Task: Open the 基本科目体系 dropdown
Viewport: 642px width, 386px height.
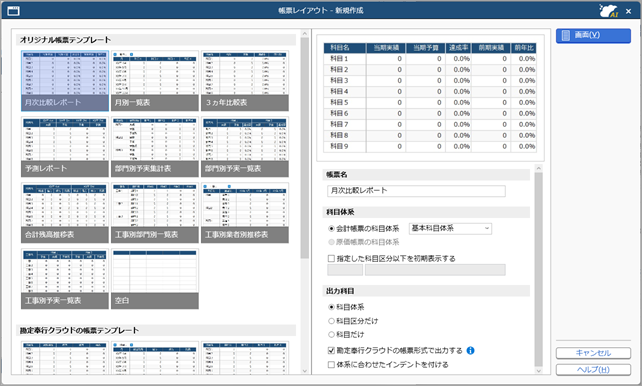Action: [x=450, y=228]
